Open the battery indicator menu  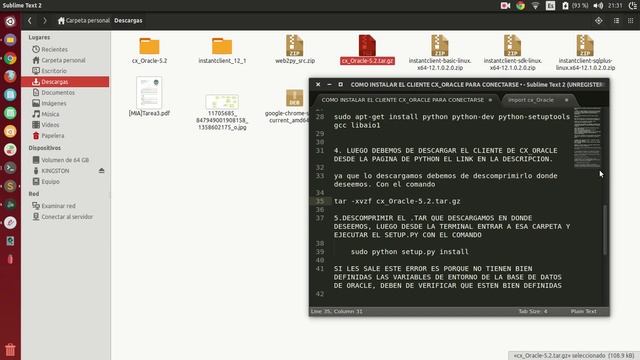pyautogui.click(x=576, y=5)
